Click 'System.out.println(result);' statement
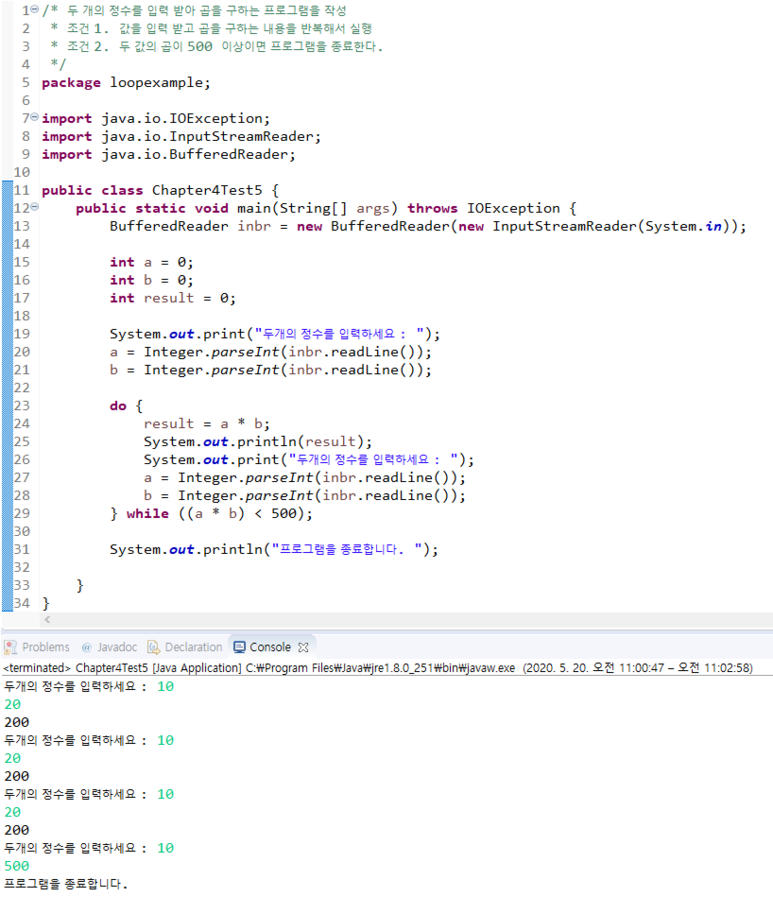The image size is (773, 897). pyautogui.click(x=257, y=442)
